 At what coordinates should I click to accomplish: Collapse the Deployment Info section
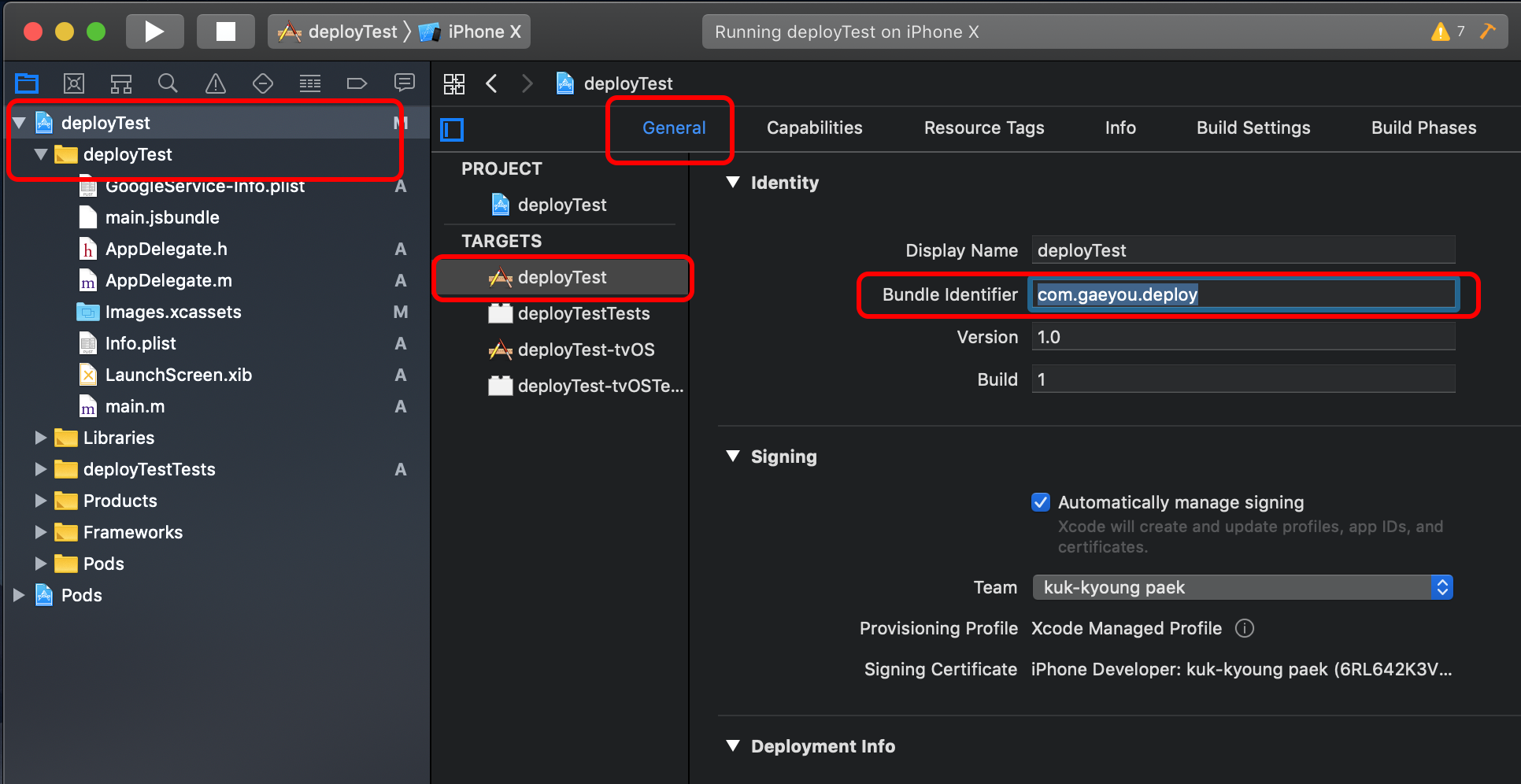pyautogui.click(x=733, y=746)
